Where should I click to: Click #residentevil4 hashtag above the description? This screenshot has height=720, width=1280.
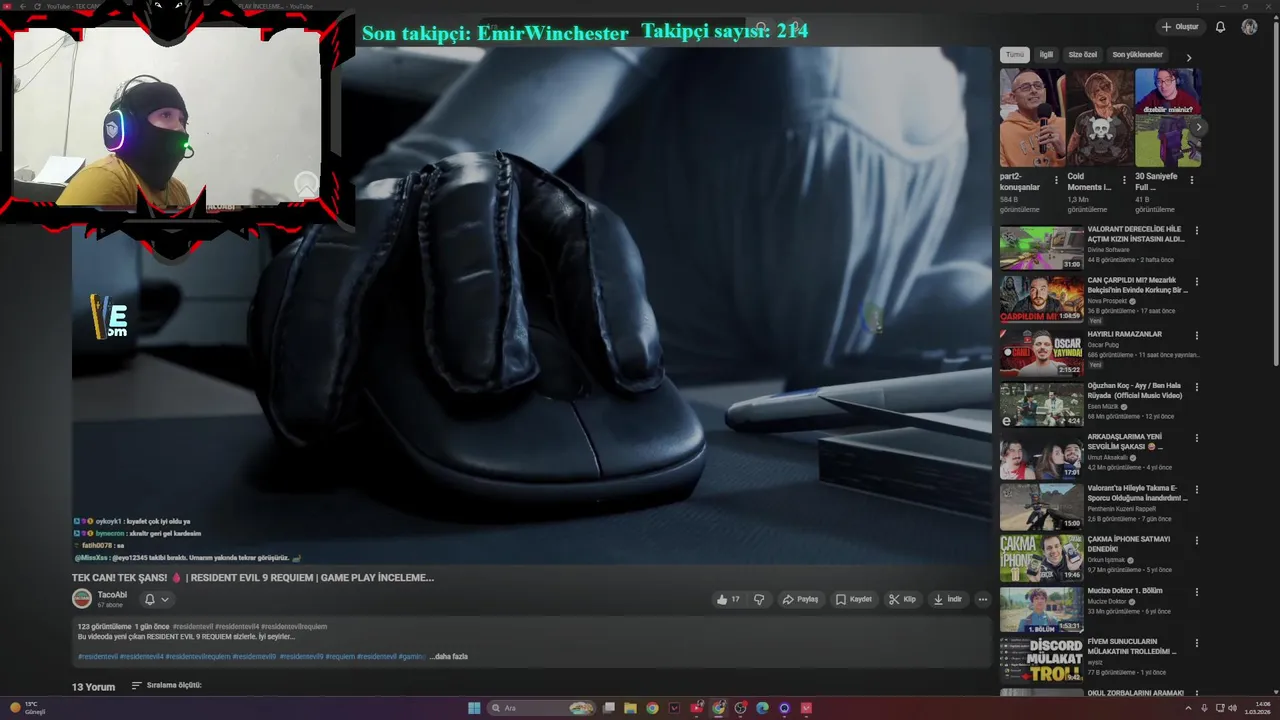point(239,627)
